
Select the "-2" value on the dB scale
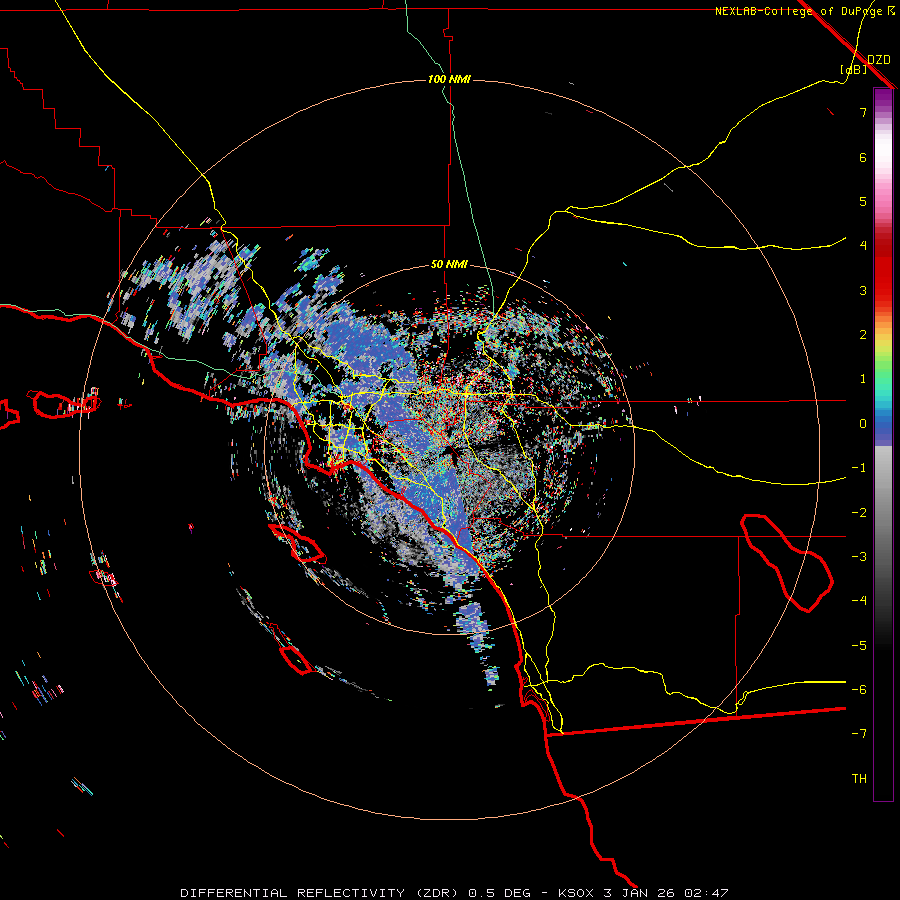click(x=859, y=513)
